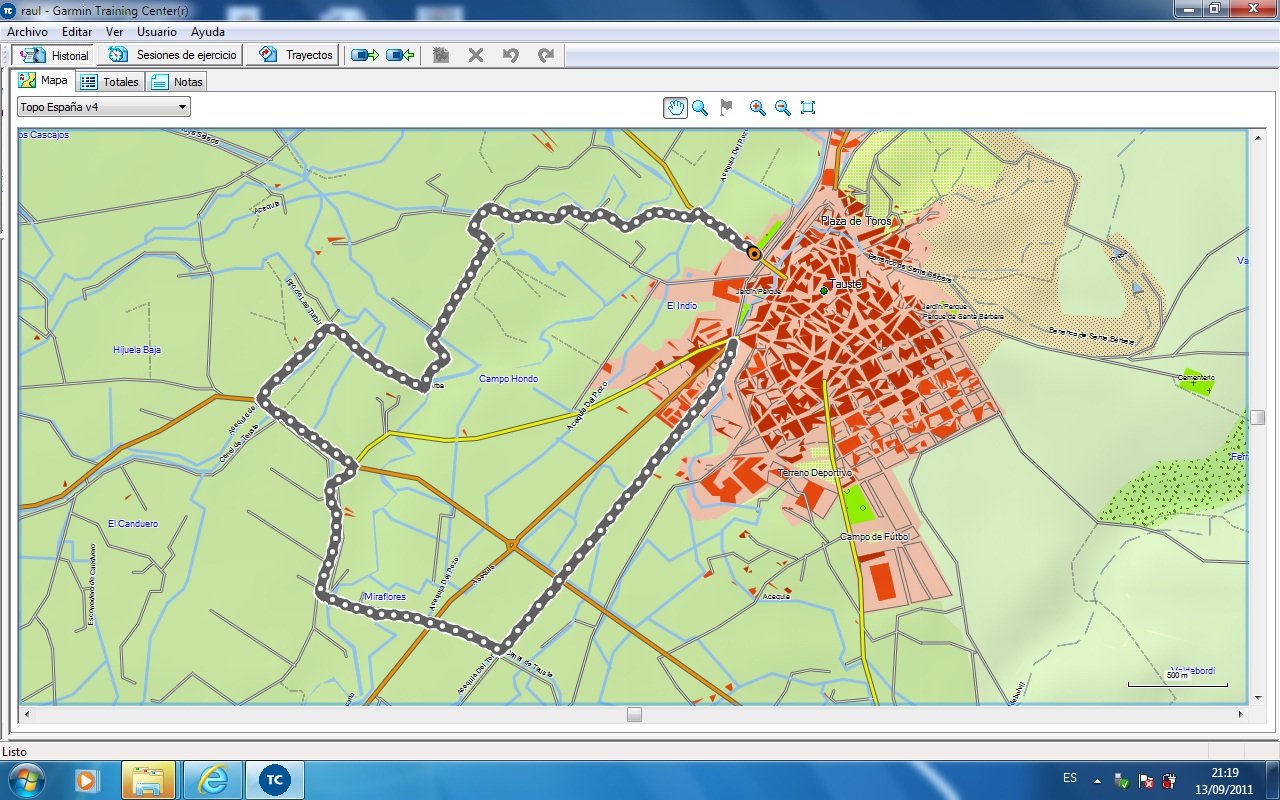1280x800 pixels.
Task: Switch to the Mapa tab
Action: (43, 81)
